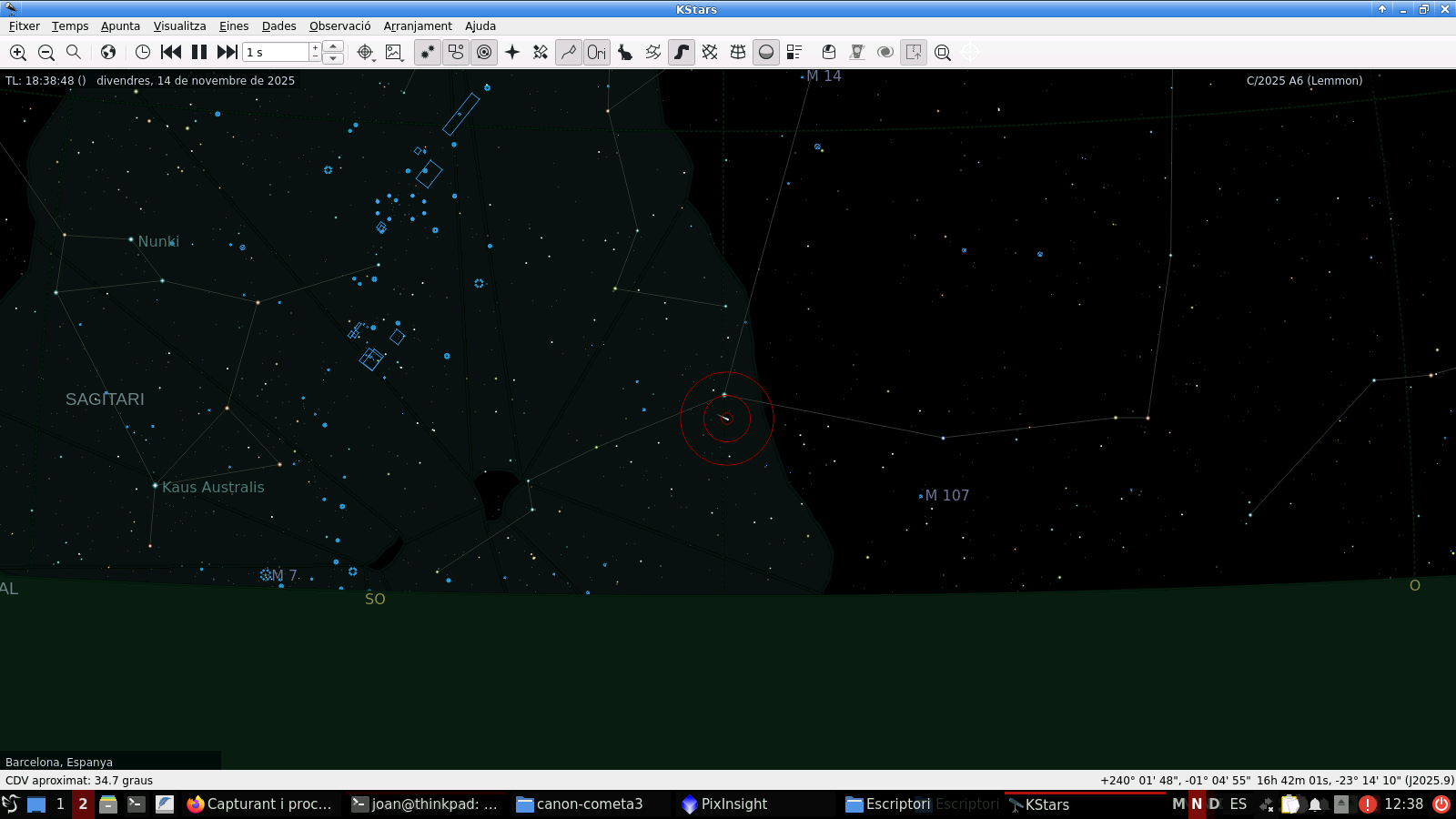Viewport: 1456px width, 819px height.
Task: Toggle constellation lines display
Action: coord(569,53)
